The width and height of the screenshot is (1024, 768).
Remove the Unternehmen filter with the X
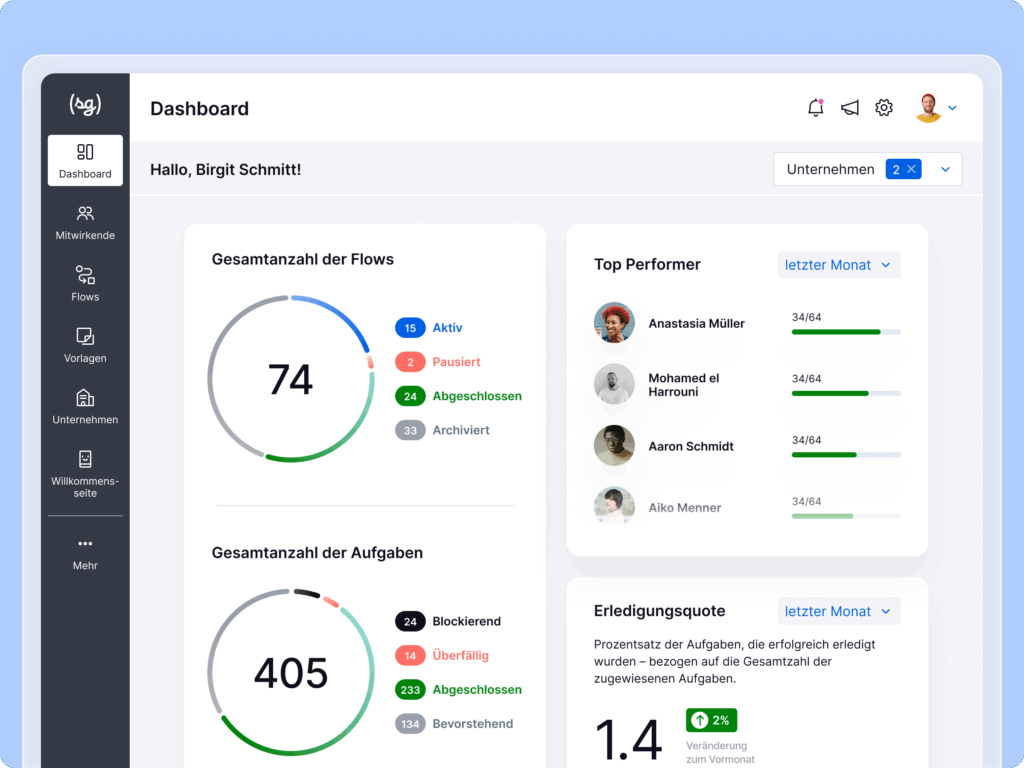(x=912, y=169)
